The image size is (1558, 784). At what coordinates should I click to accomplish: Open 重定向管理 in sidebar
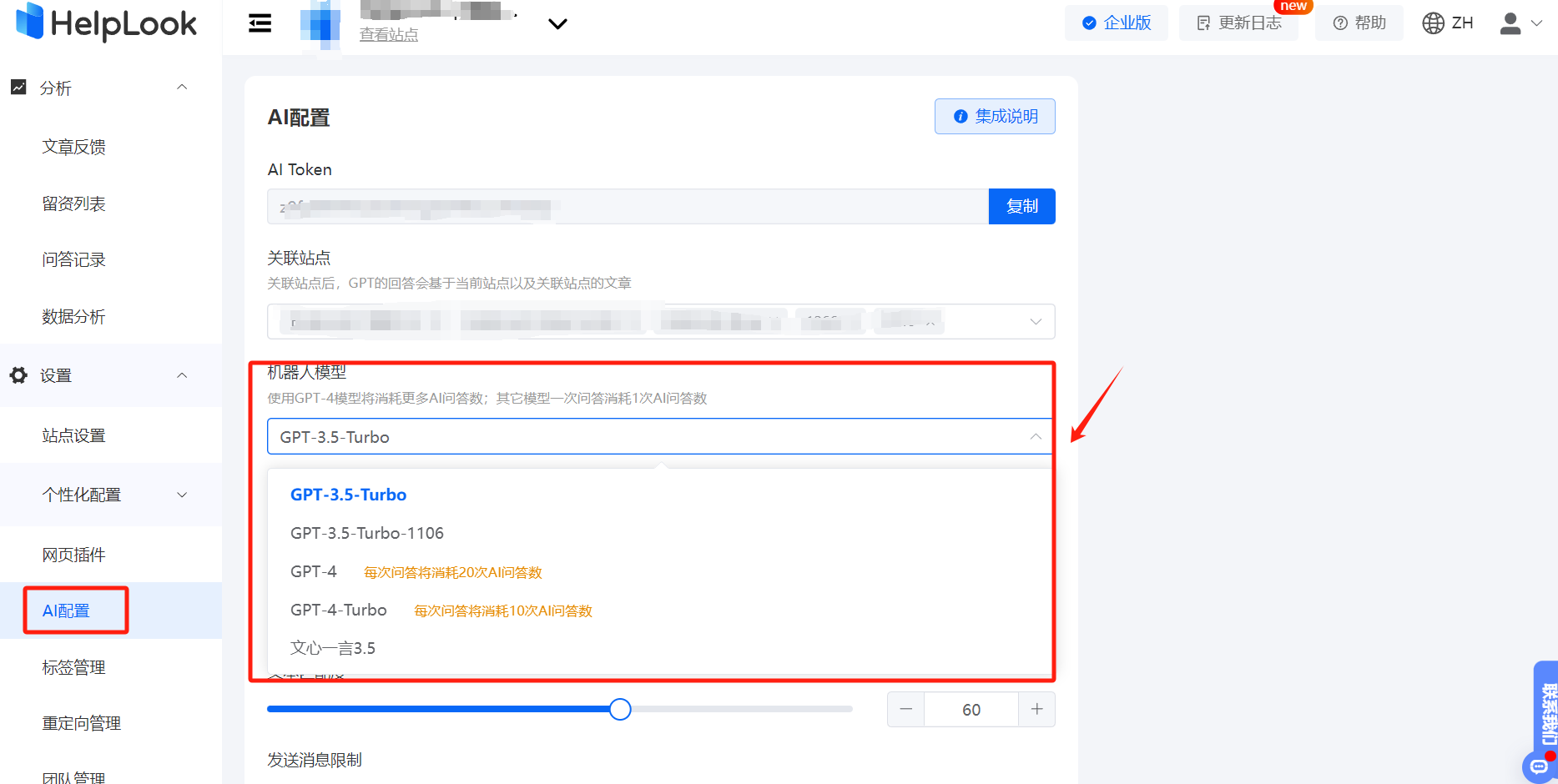[82, 723]
